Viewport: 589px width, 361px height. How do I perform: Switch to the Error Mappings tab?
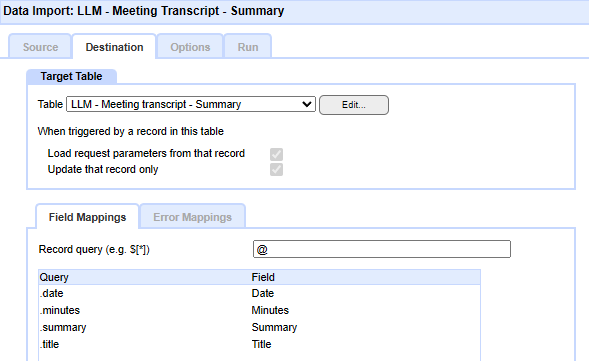point(192,217)
